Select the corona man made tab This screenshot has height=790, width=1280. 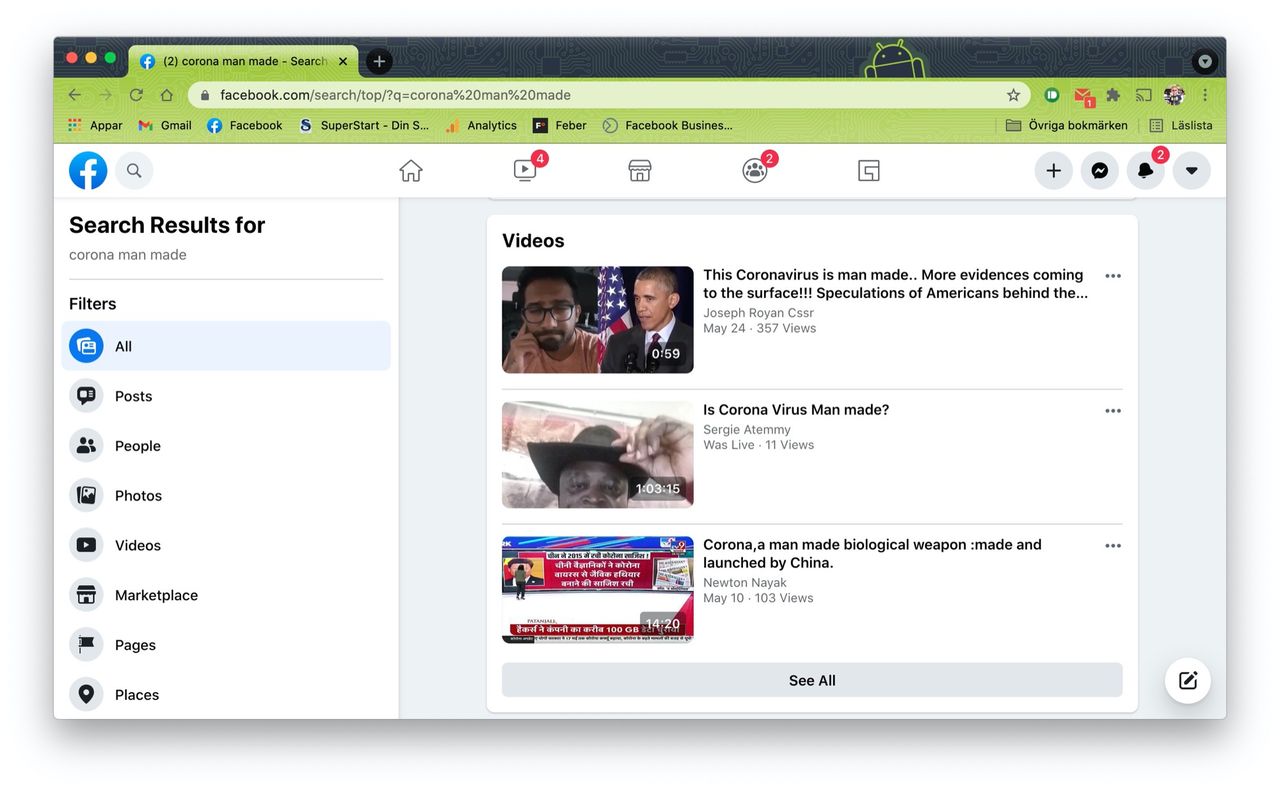tap(243, 61)
